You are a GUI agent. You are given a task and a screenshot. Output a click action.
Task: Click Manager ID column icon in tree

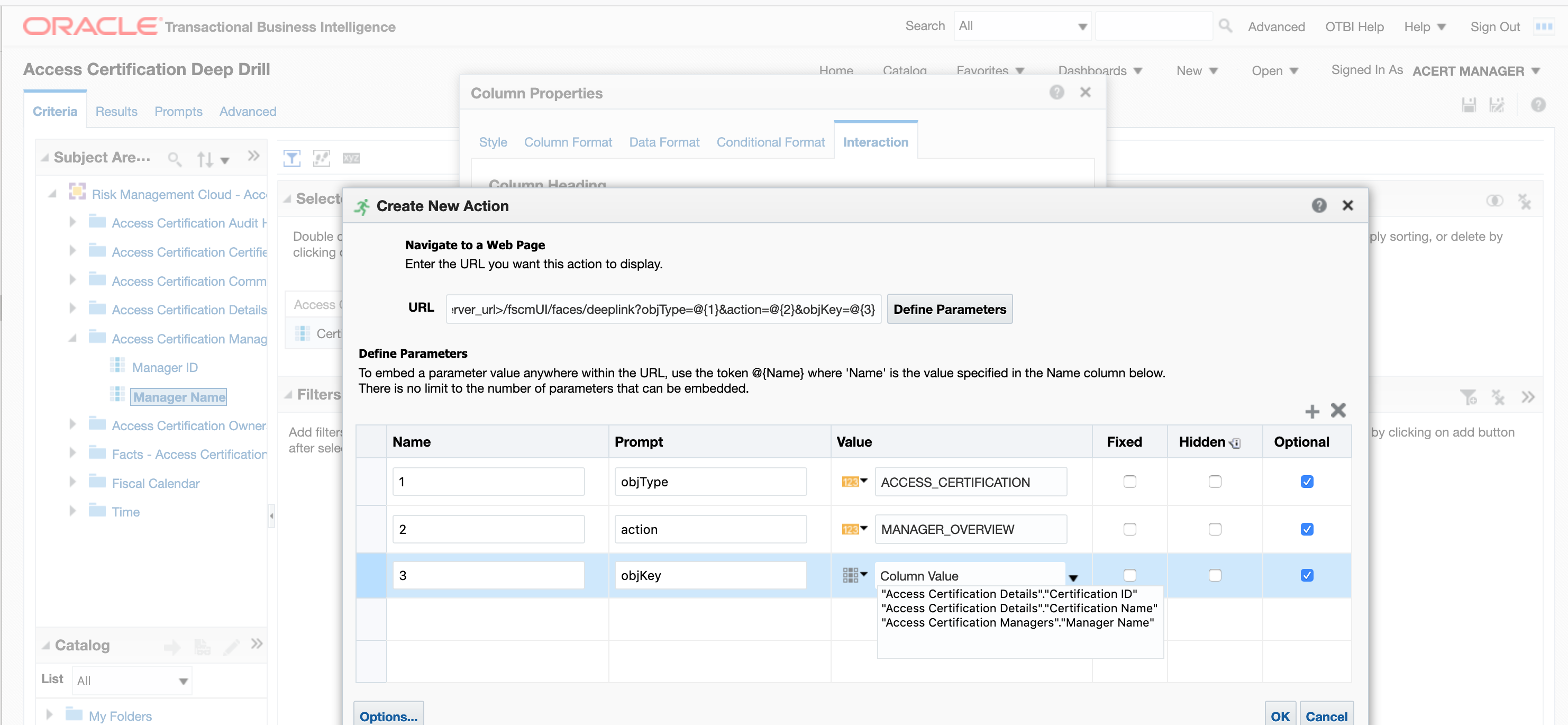pos(117,365)
